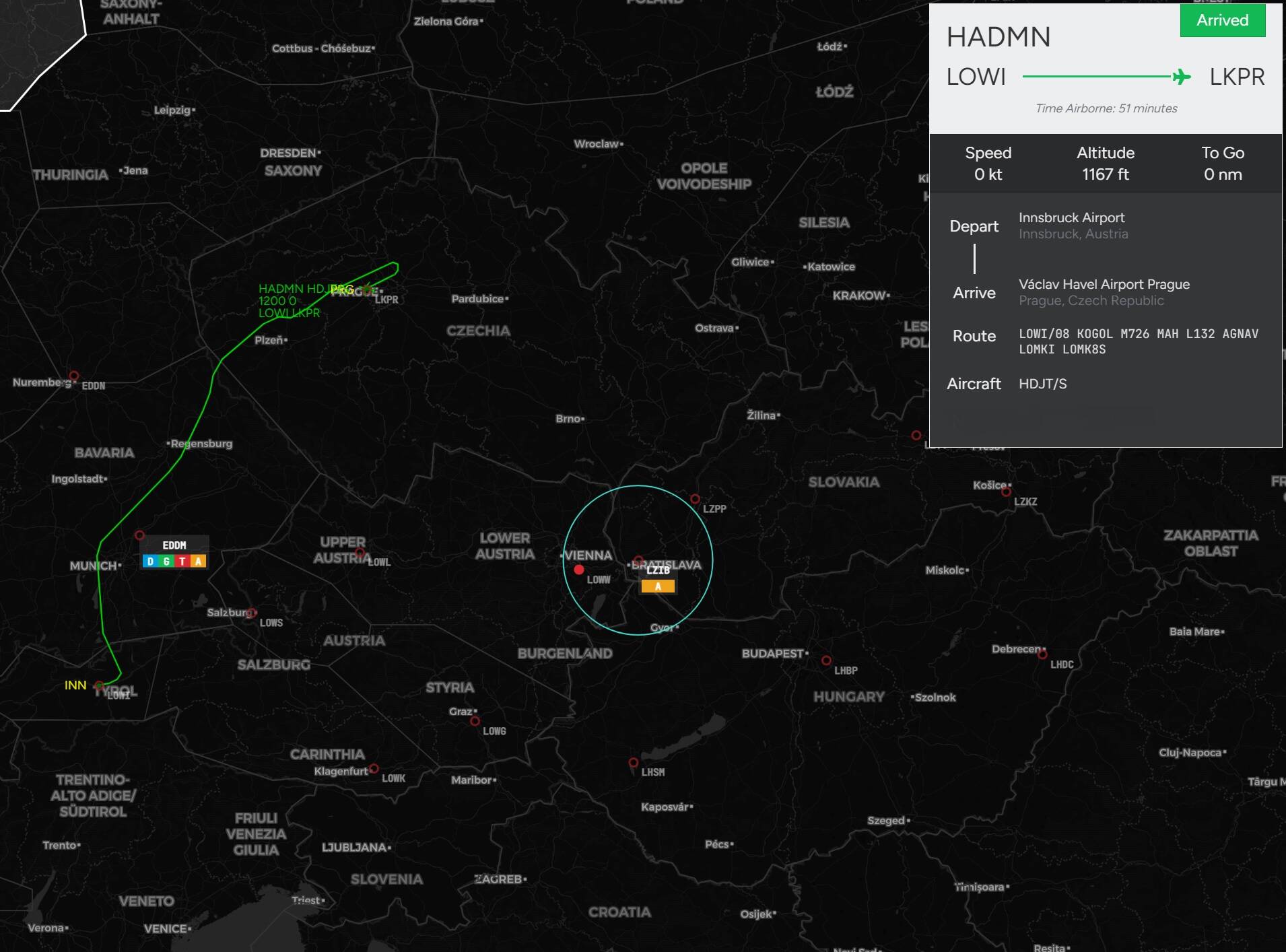1286x952 pixels.
Task: Click the HDJT/S aircraft type value
Action: (x=1043, y=384)
